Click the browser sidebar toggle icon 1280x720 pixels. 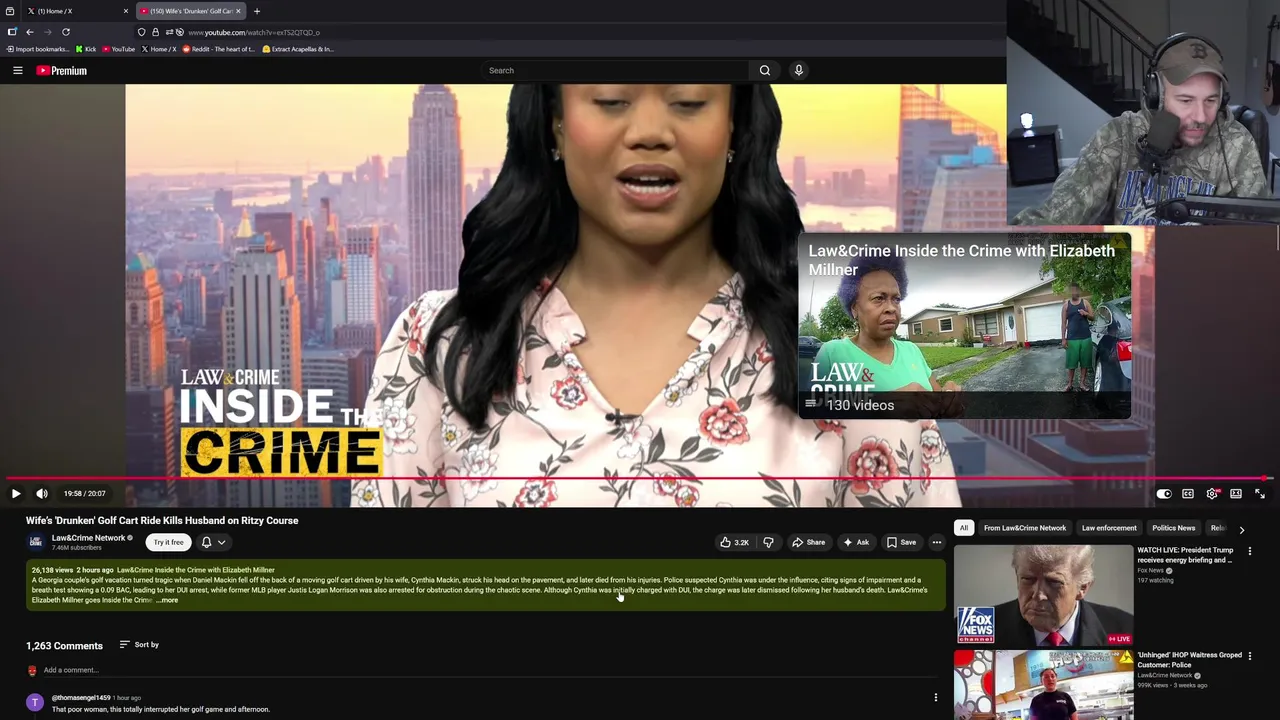[12, 32]
